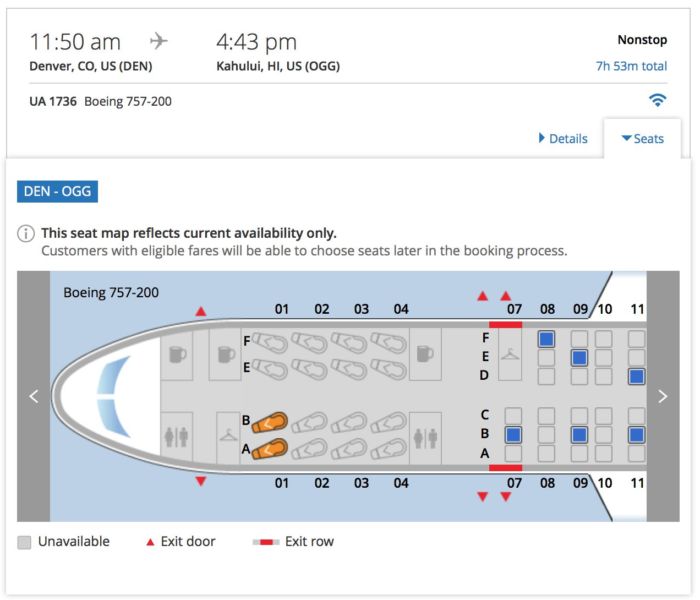Click the info icon beside seat map notice
700x600 pixels.
tap(26, 234)
